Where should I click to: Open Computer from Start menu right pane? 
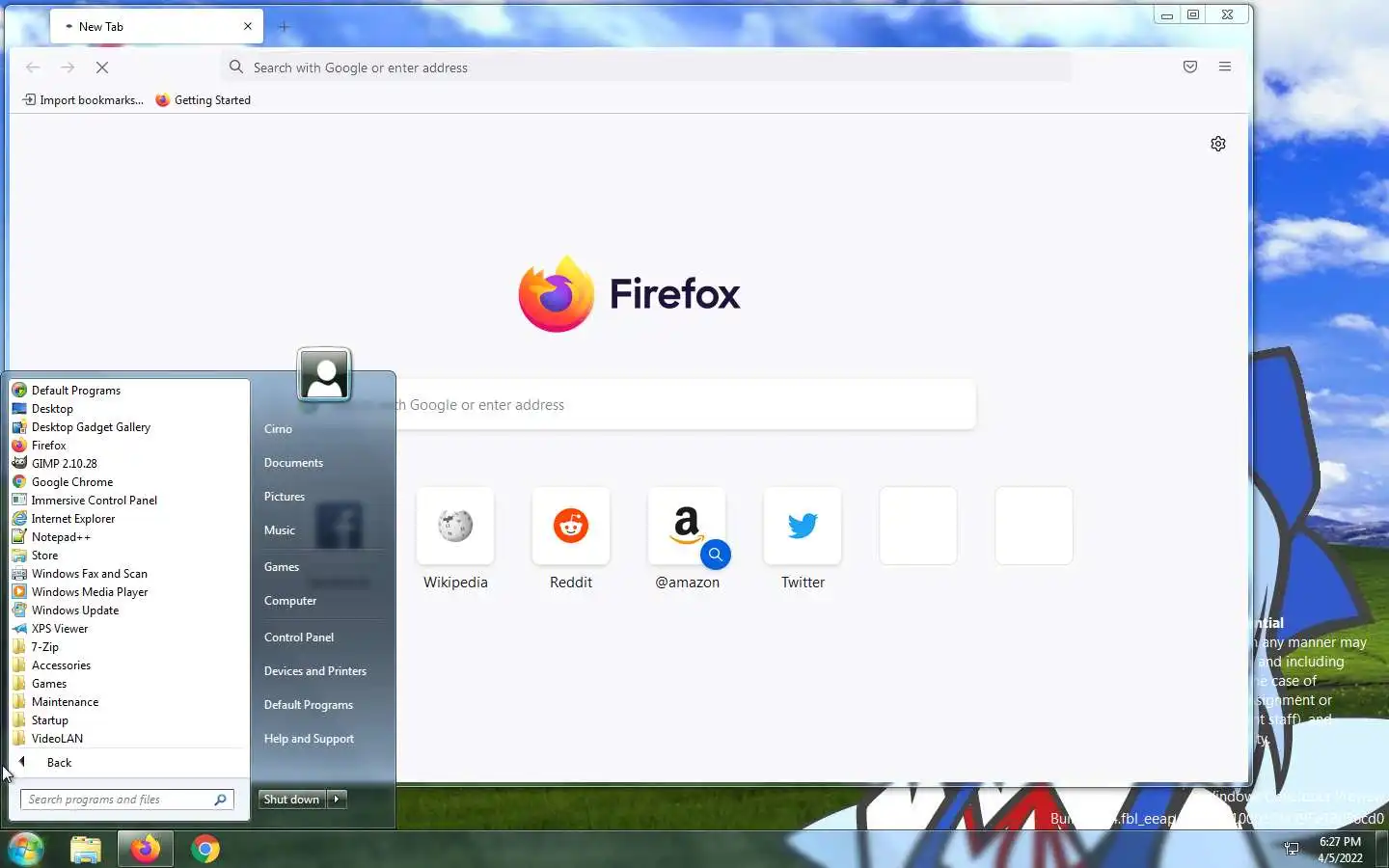tap(290, 601)
